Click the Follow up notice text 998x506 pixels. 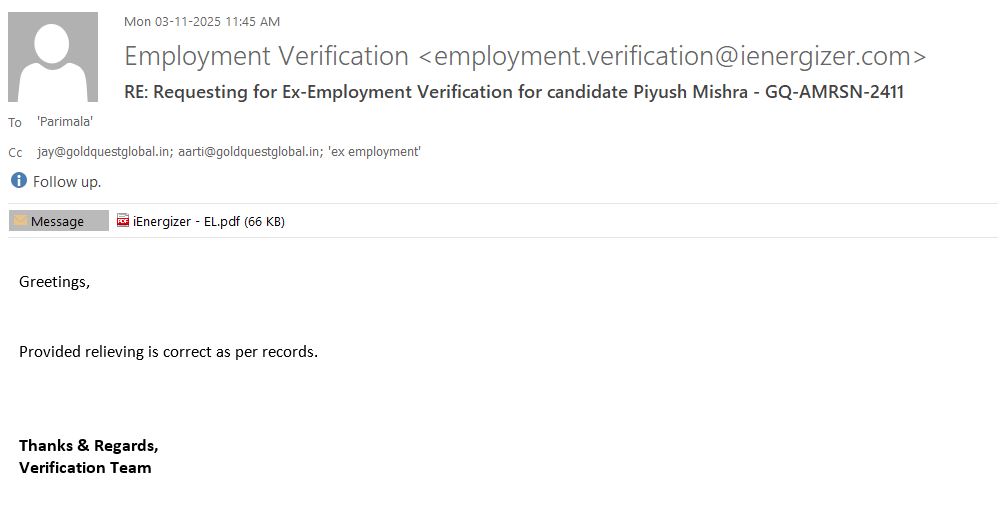[67, 182]
